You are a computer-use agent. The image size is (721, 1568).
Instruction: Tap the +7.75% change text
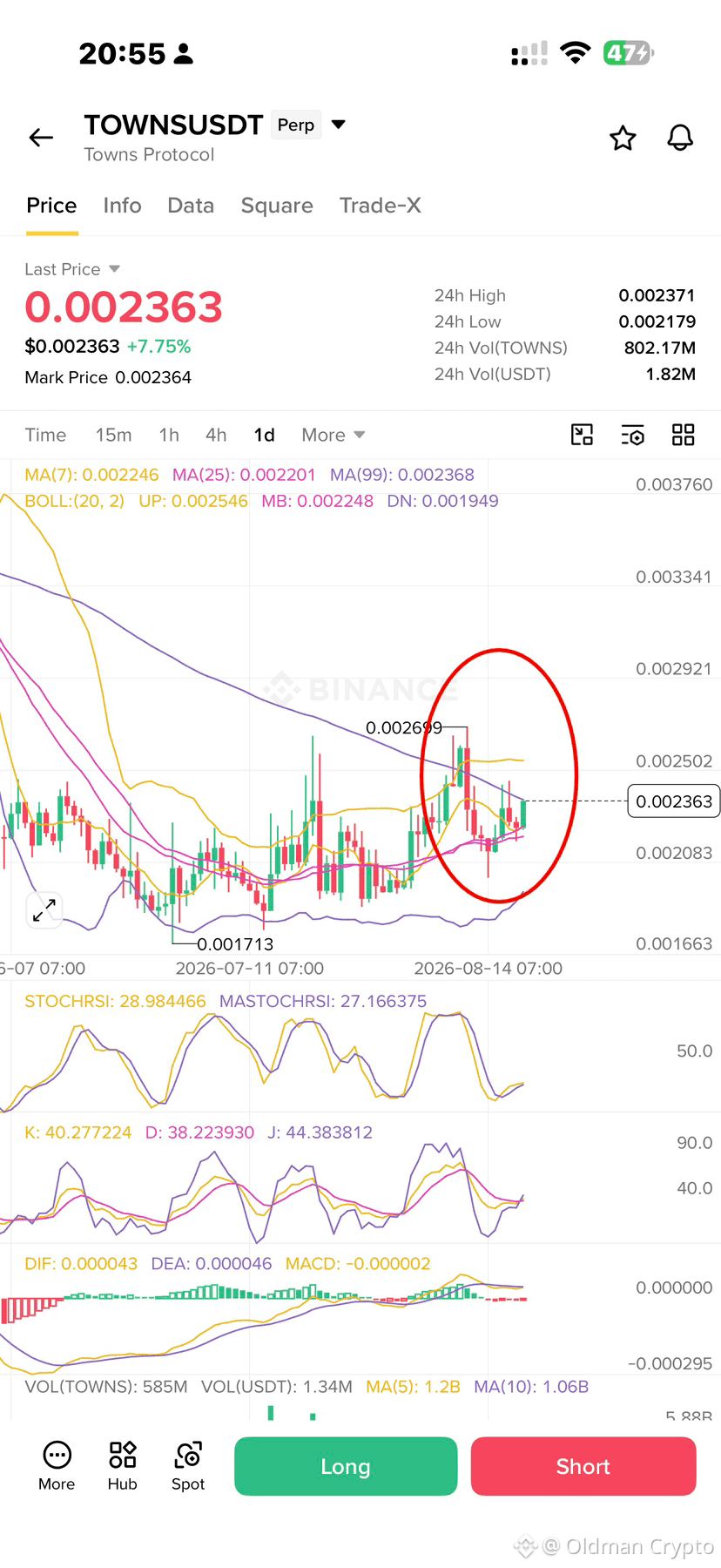pyautogui.click(x=158, y=346)
